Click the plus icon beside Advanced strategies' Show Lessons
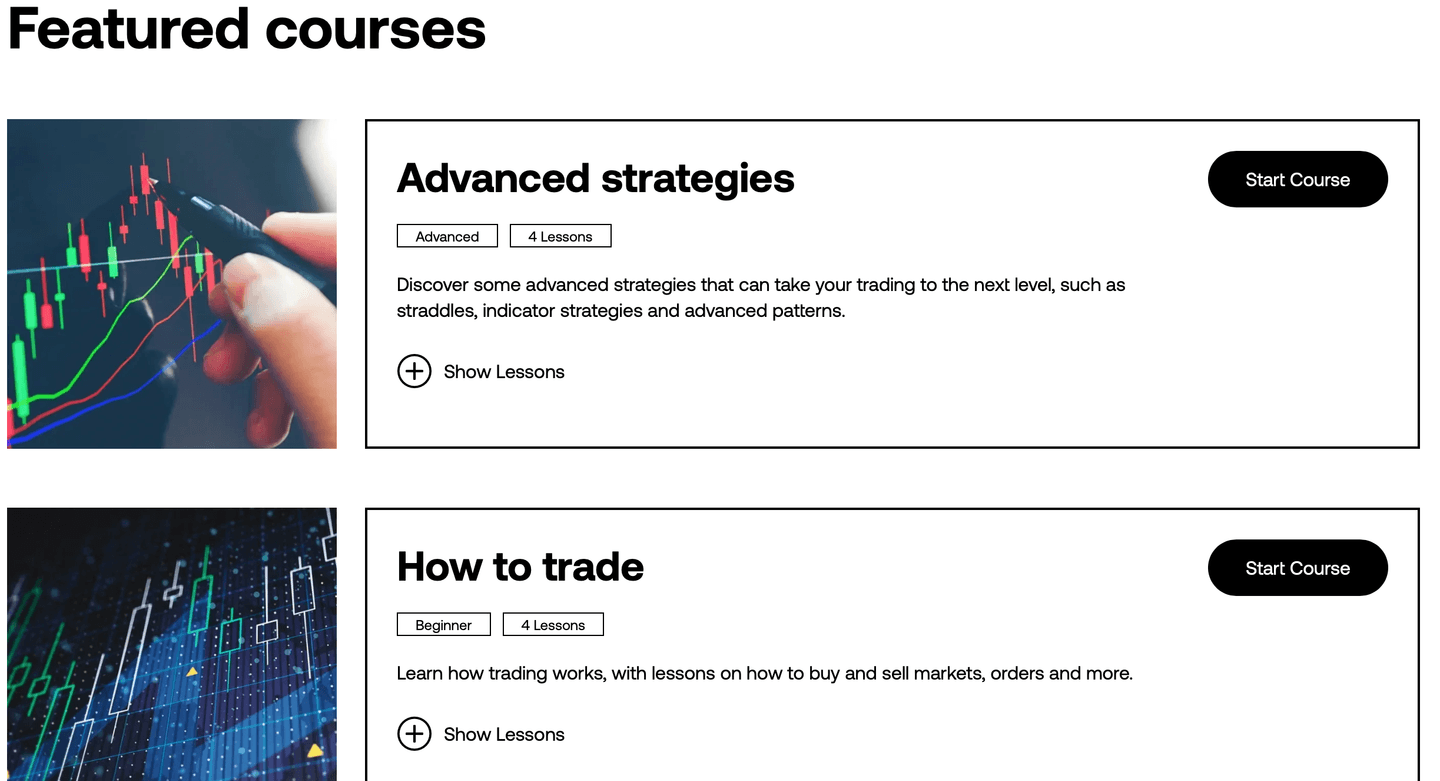Image resolution: width=1440 pixels, height=781 pixels. pos(414,371)
